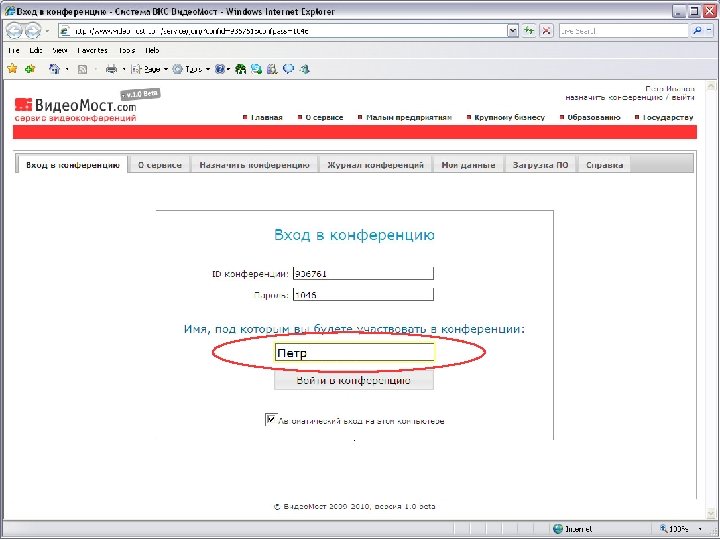The width and height of the screenshot is (720, 540).
Task: Switch to the Мои данные tab
Action: pos(468,165)
